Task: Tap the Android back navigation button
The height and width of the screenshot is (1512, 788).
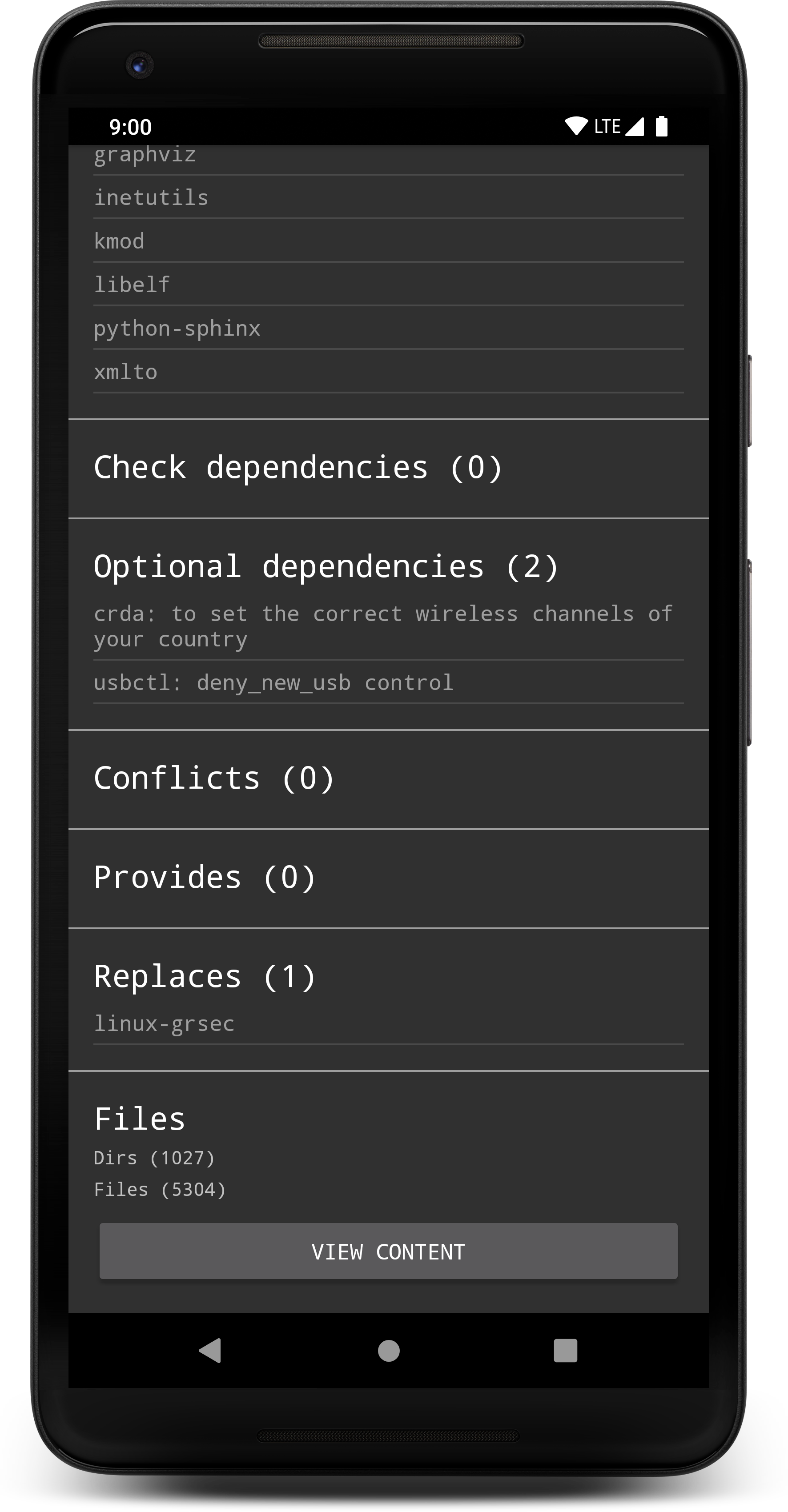Action: click(x=210, y=1351)
